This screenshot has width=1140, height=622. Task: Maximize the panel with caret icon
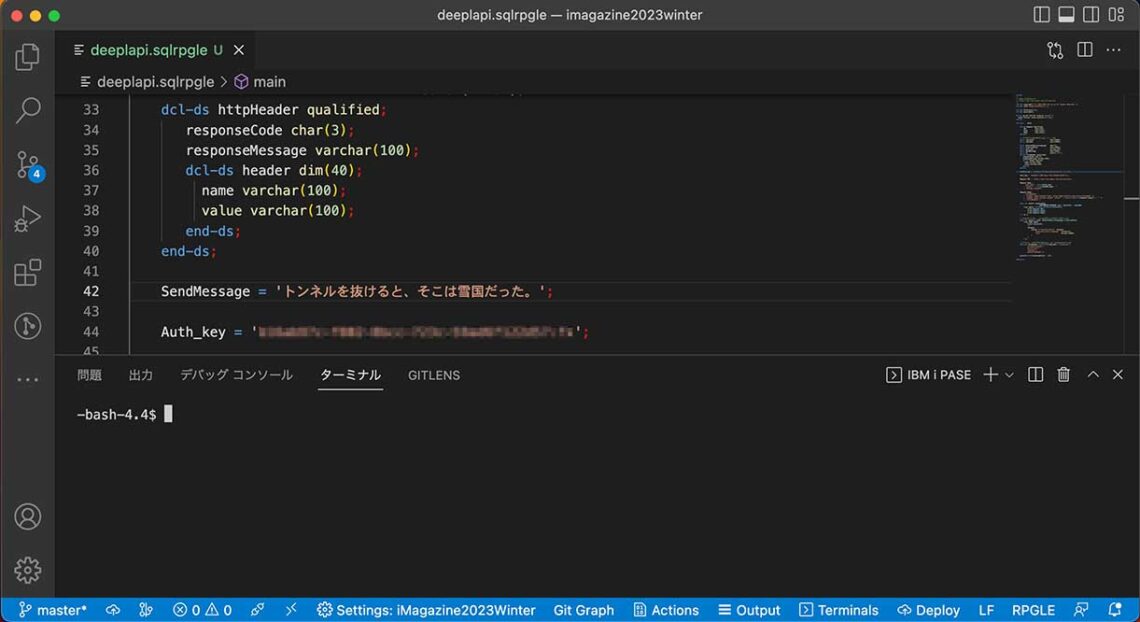pyautogui.click(x=1093, y=375)
